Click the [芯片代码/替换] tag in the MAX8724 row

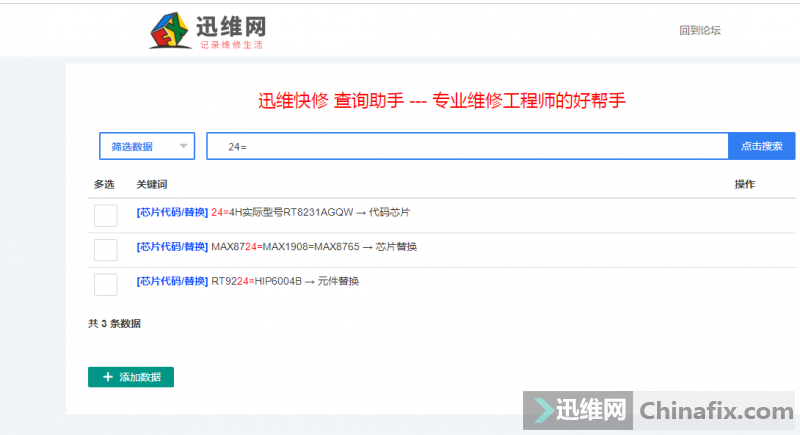[172, 247]
